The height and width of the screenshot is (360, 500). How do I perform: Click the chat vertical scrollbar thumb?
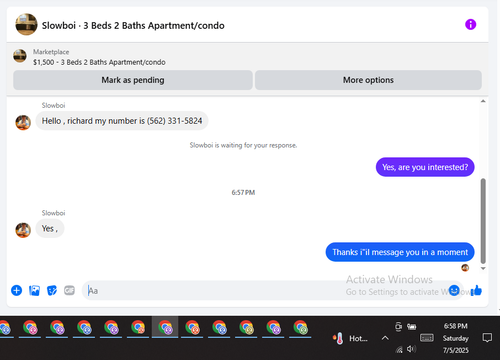pos(483,221)
